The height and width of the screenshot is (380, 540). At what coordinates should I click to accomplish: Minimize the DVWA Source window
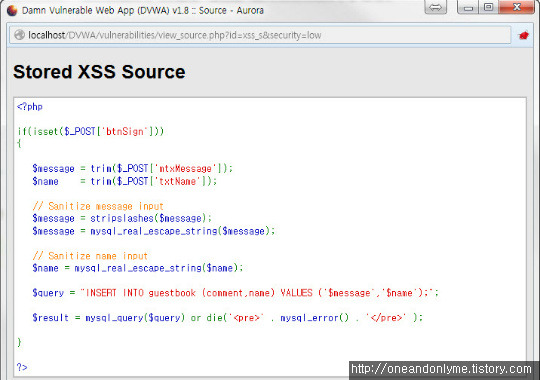pos(468,7)
